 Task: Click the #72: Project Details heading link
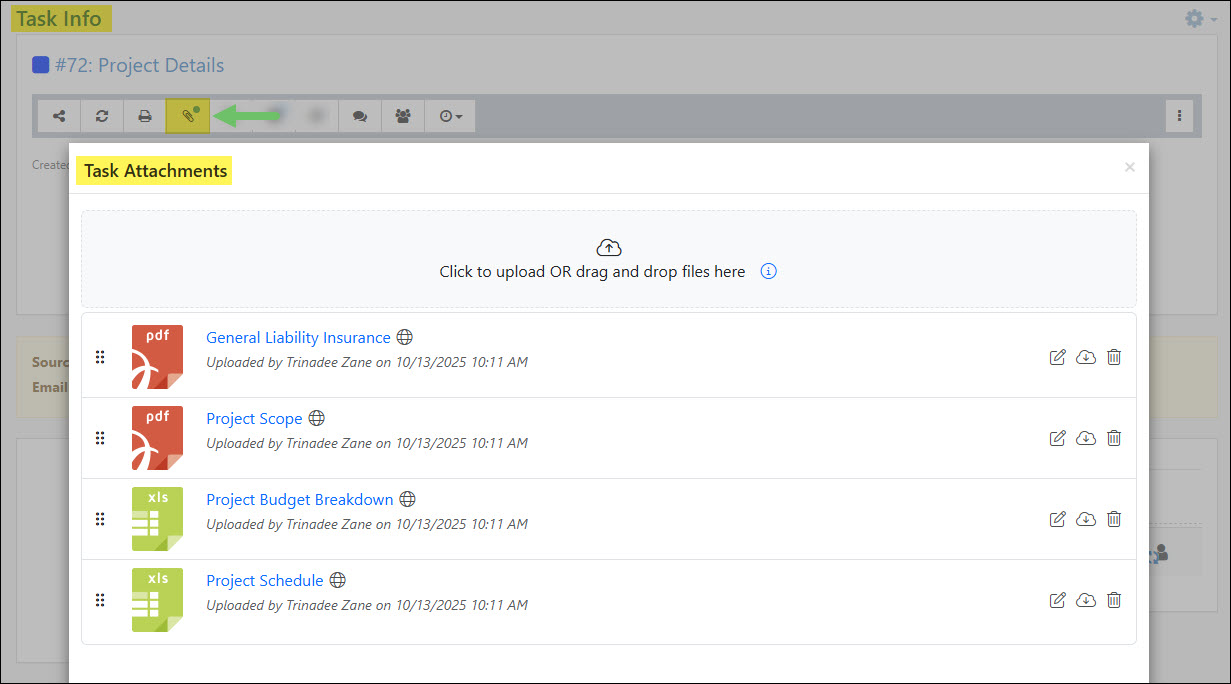tap(138, 65)
